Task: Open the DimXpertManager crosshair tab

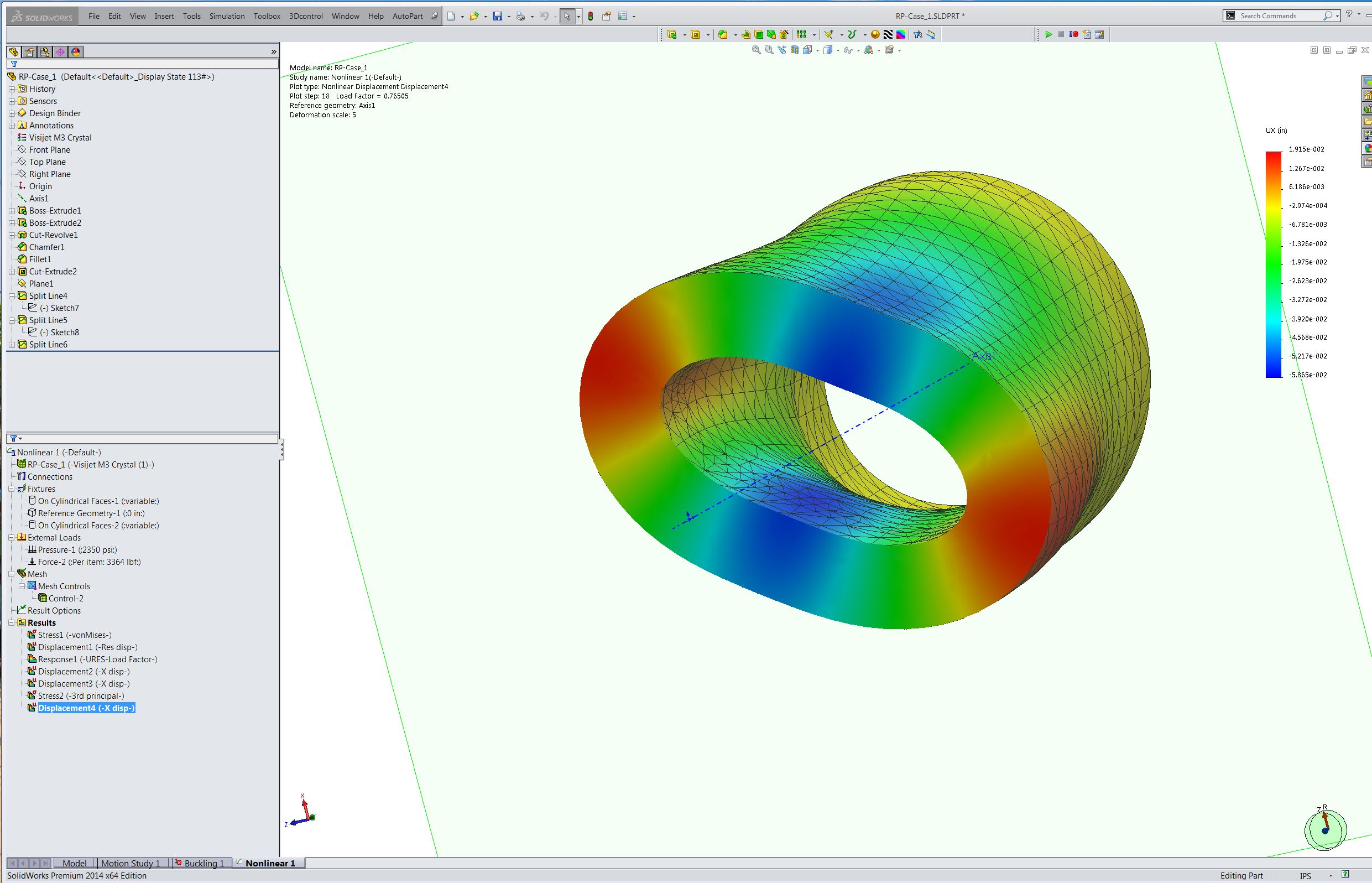Action: click(60, 51)
